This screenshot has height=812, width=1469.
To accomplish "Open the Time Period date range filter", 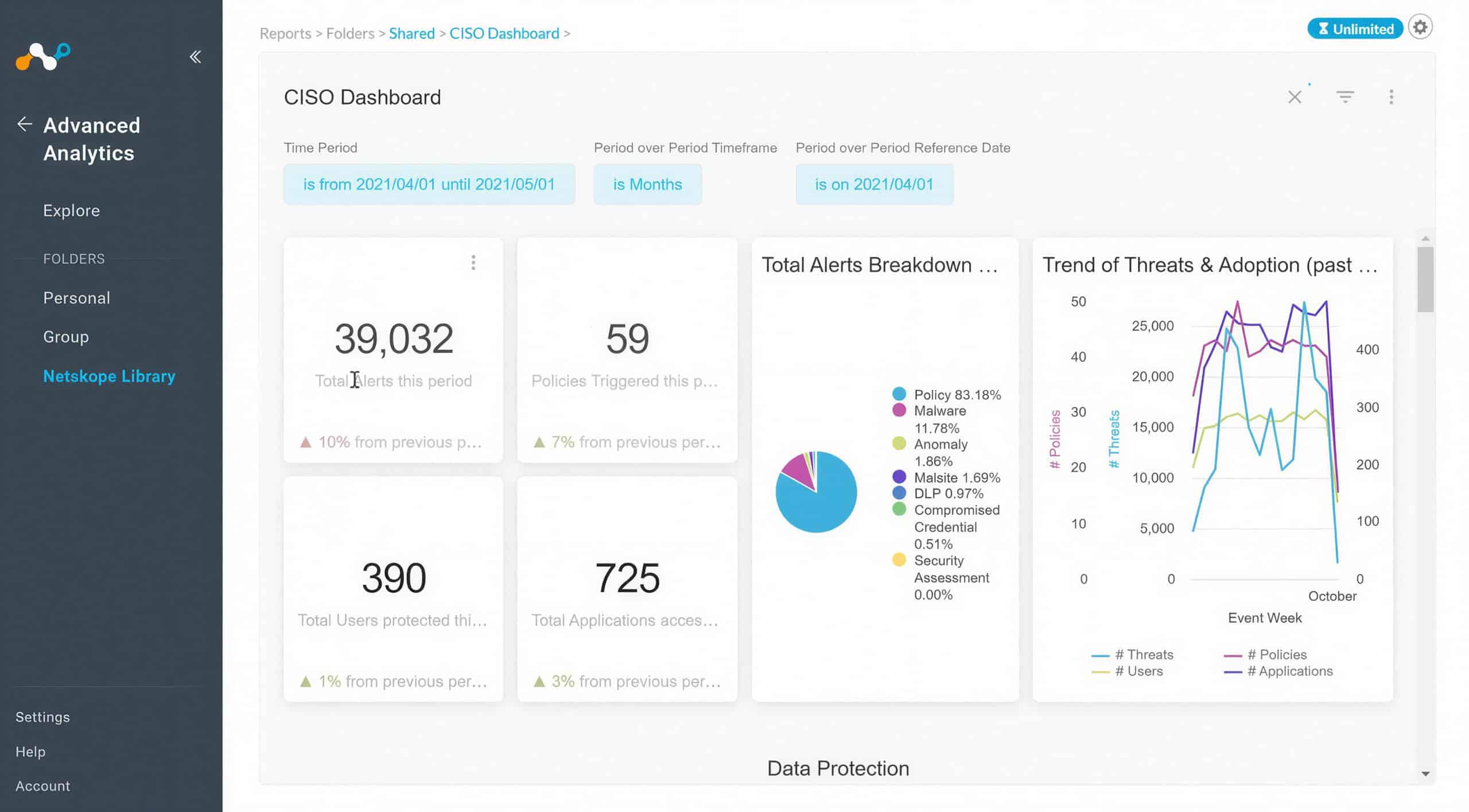I will coord(429,184).
